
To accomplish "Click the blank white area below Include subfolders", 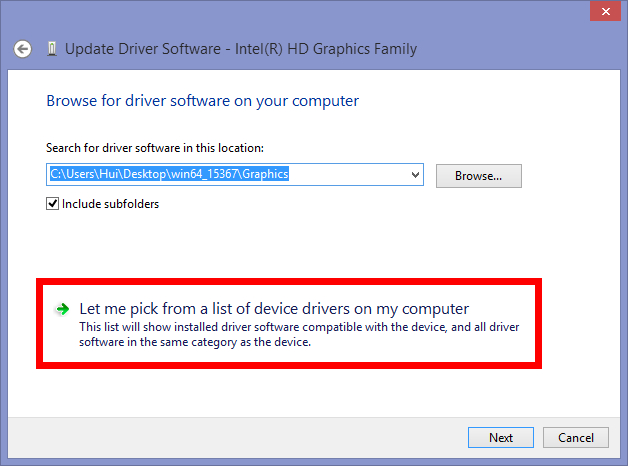I will 300,245.
